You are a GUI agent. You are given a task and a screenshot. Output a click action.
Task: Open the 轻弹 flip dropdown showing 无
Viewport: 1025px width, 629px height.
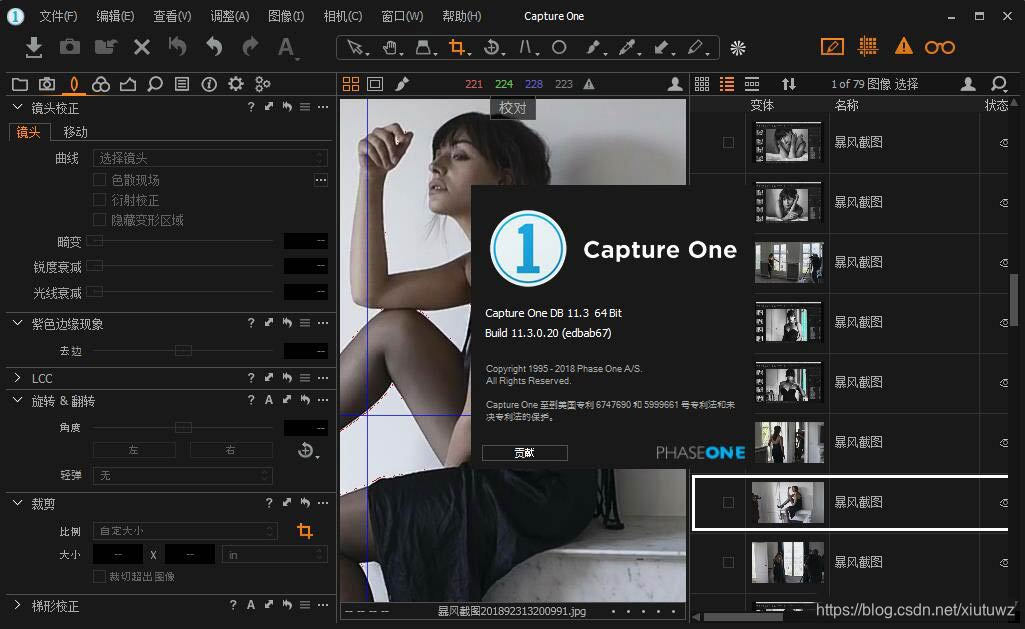click(x=182, y=475)
